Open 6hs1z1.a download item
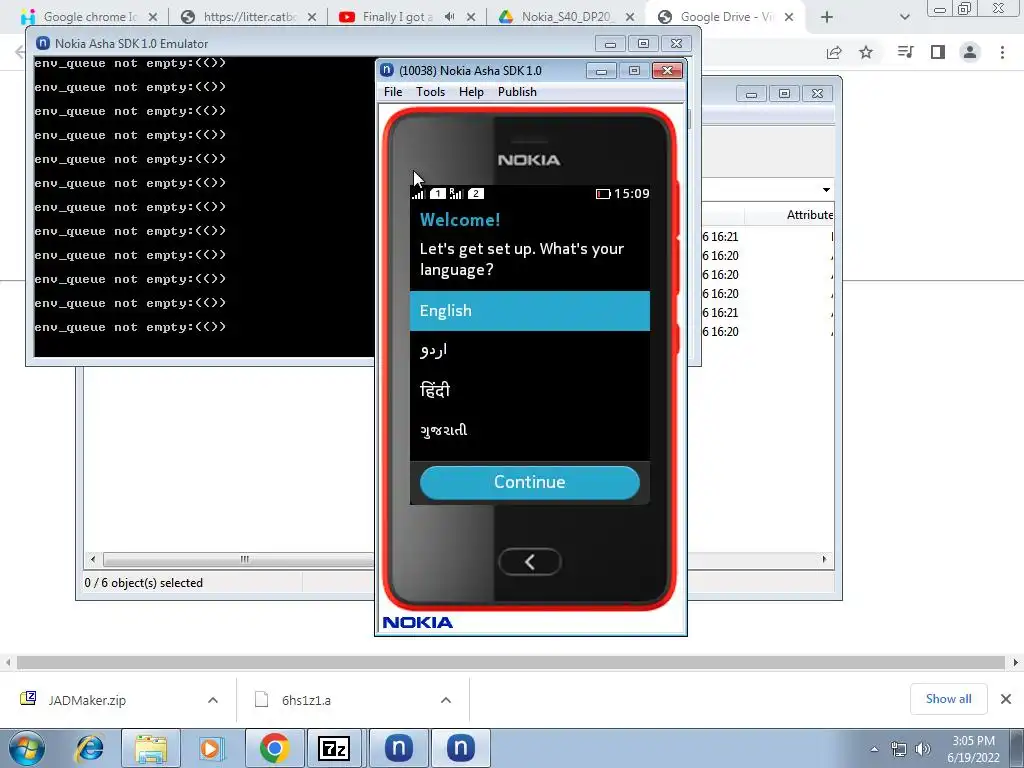The height and width of the screenshot is (768, 1024). (306, 700)
